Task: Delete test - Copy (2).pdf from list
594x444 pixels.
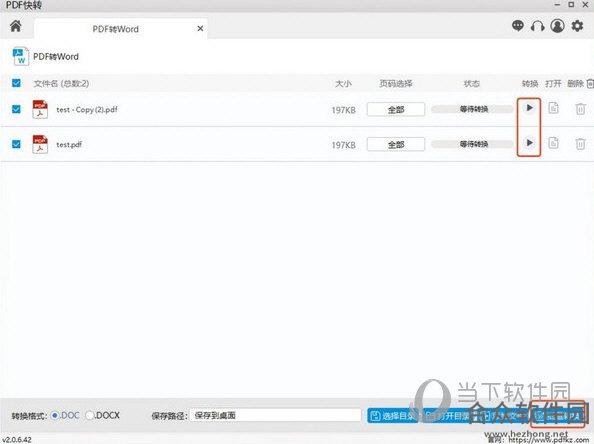Action: coord(580,109)
